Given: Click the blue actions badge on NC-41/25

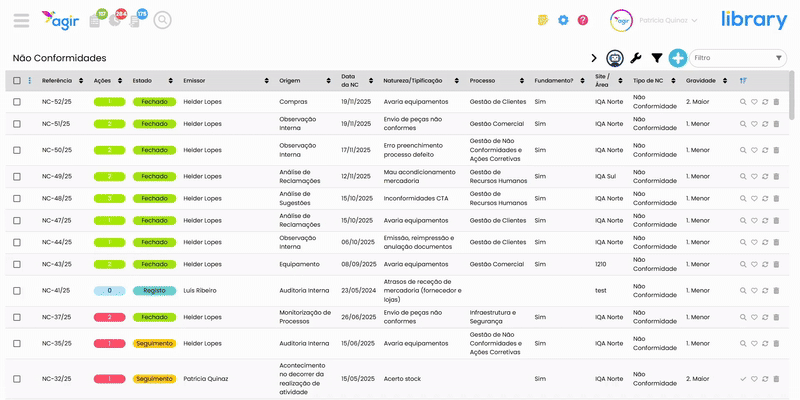Looking at the screenshot, I should [x=109, y=290].
